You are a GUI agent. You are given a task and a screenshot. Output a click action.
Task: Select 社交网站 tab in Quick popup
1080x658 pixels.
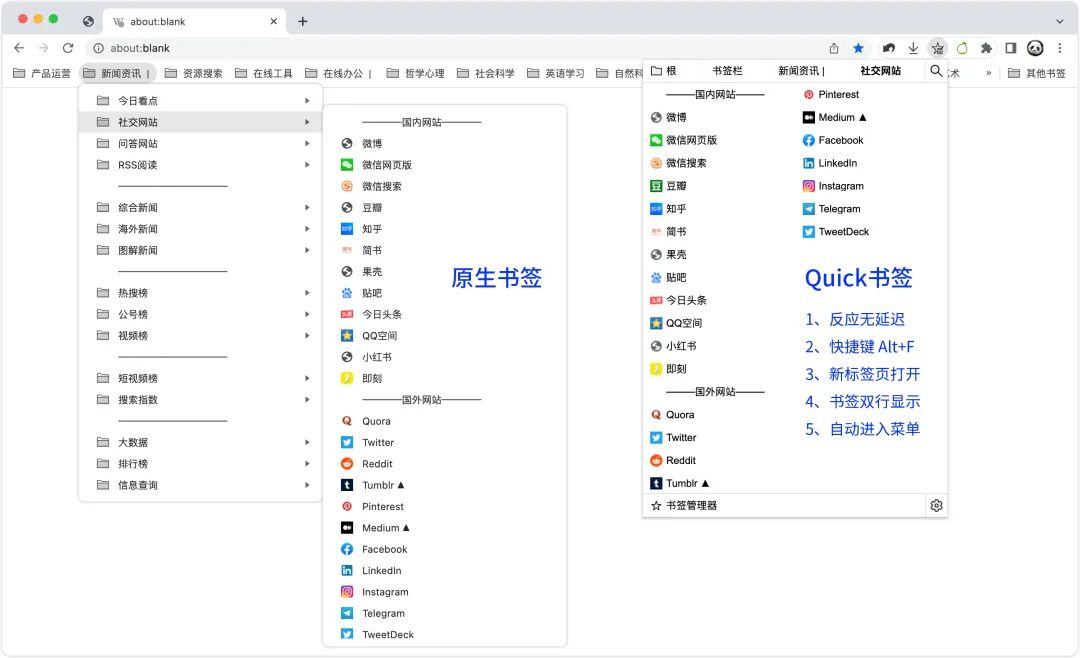[x=880, y=70]
